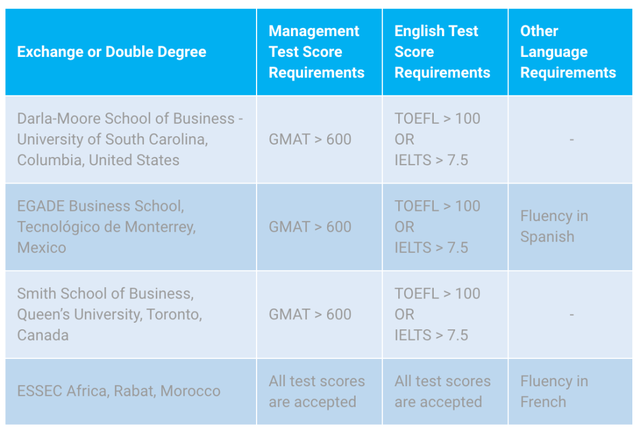Select the ESSEC Africa, Rabat, Morocco cell

[x=131, y=392]
